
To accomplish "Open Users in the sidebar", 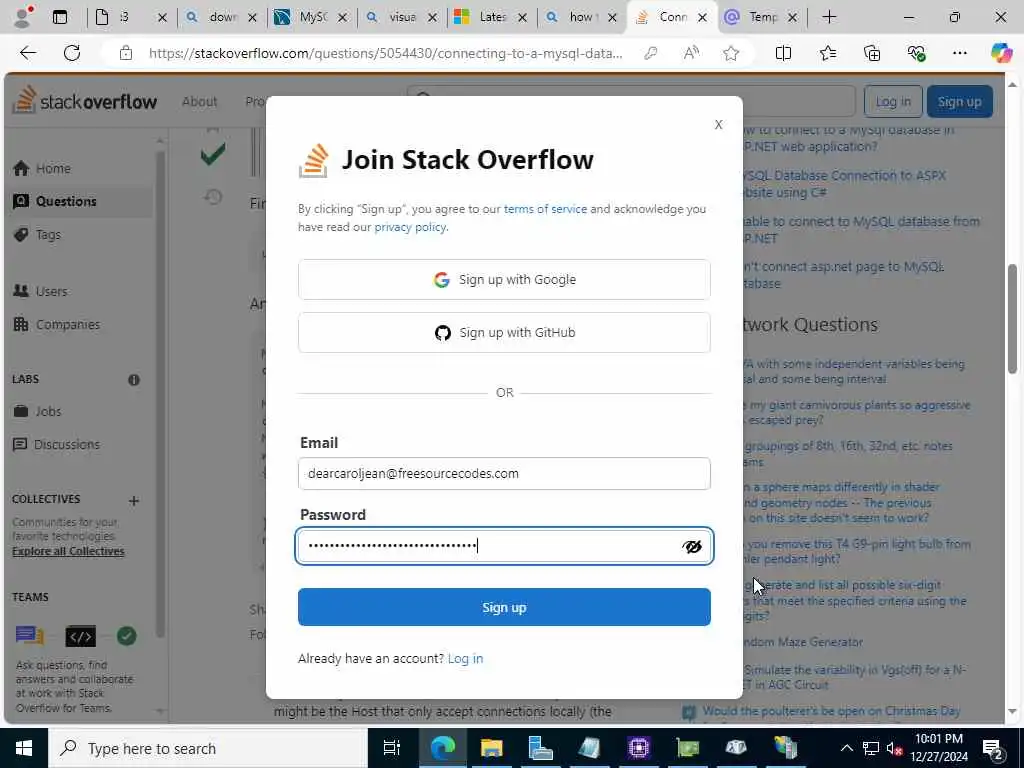I will (x=52, y=291).
